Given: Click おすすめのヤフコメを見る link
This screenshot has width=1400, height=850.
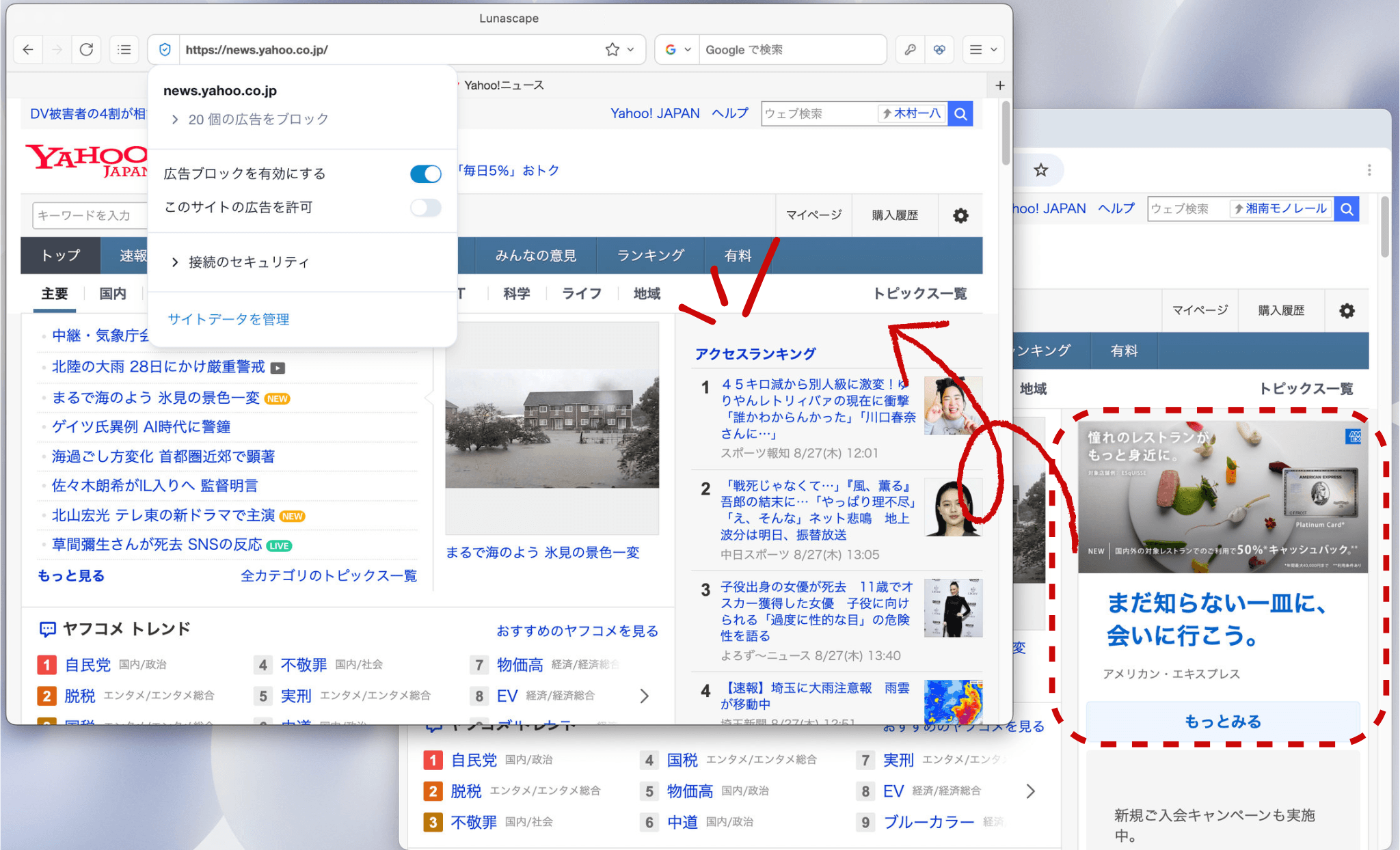Looking at the screenshot, I should 577,631.
